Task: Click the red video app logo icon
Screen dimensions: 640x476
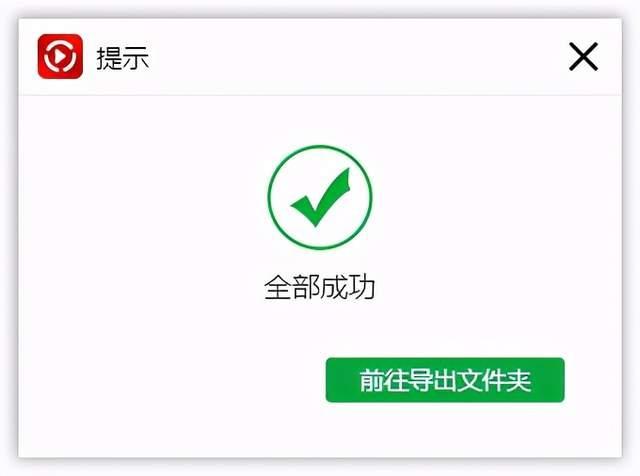Action: click(60, 56)
